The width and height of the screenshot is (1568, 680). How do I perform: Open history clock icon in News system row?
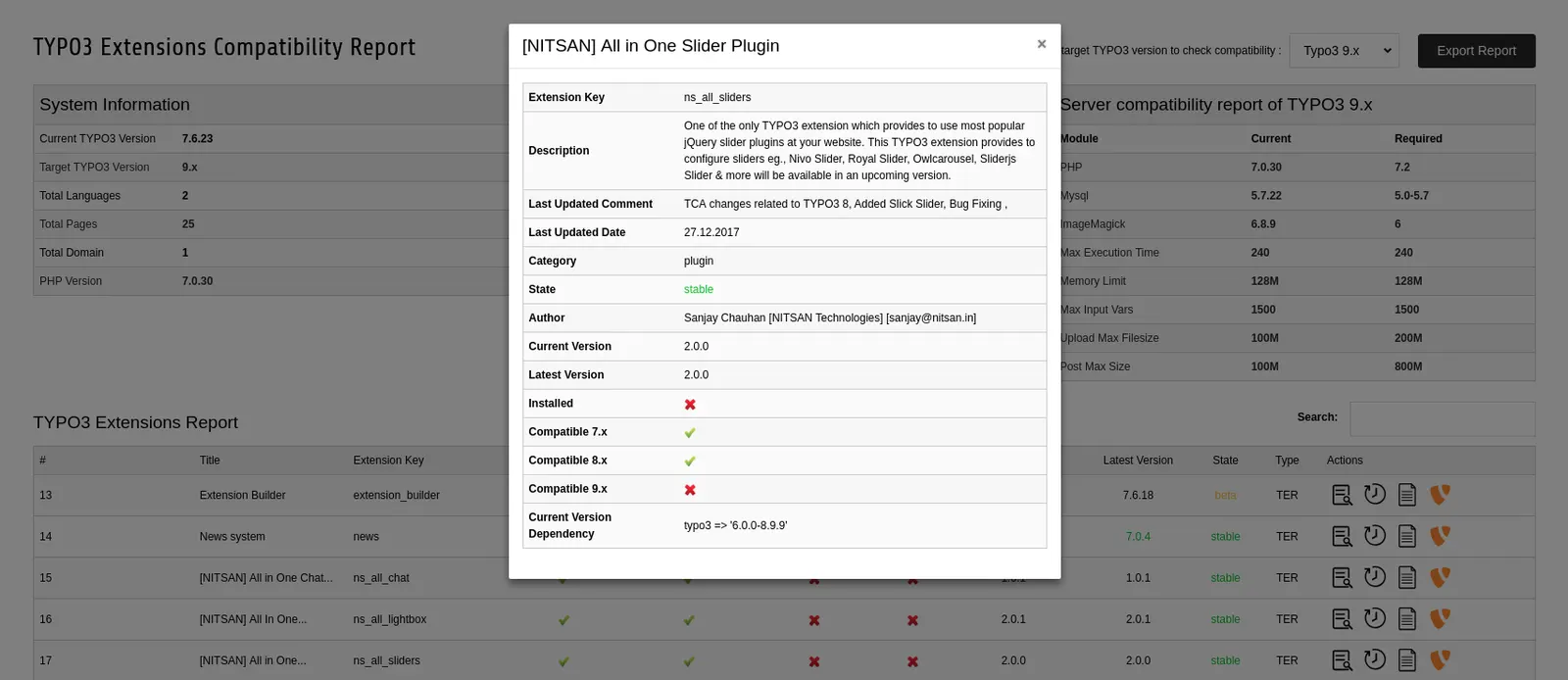(1375, 536)
